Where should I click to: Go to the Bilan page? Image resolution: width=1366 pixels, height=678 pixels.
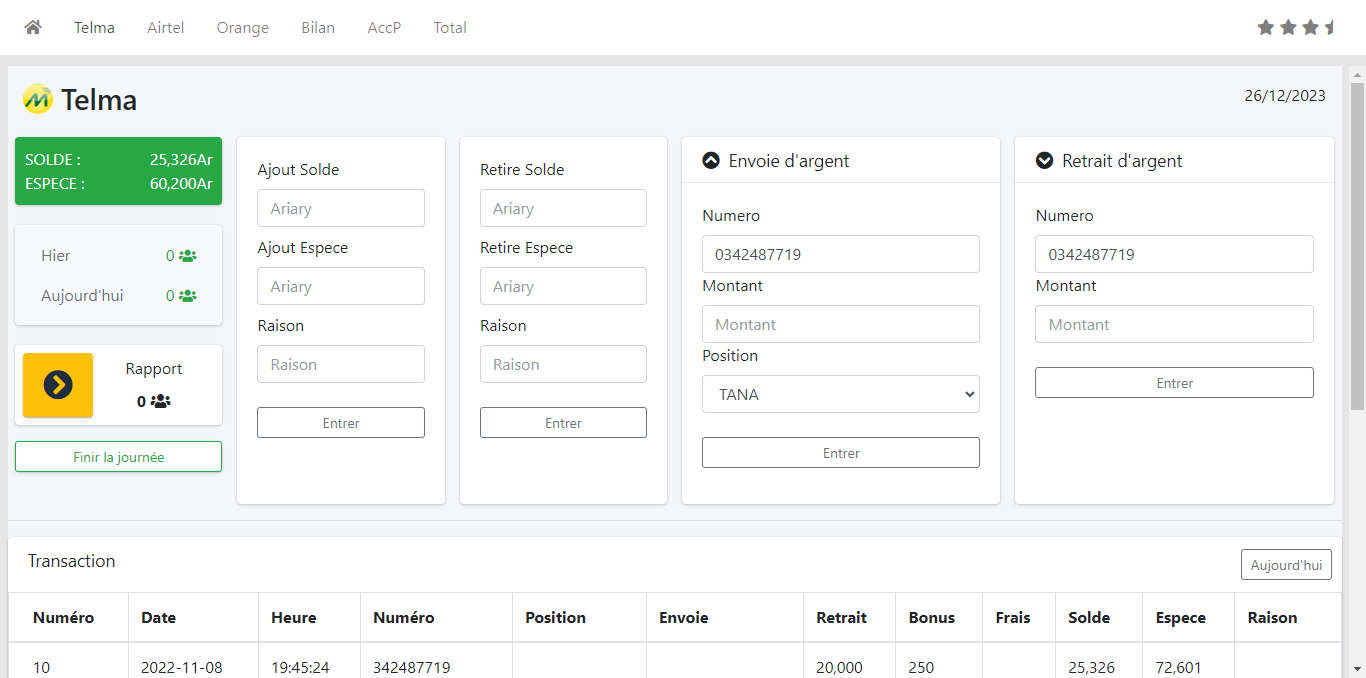pyautogui.click(x=318, y=27)
